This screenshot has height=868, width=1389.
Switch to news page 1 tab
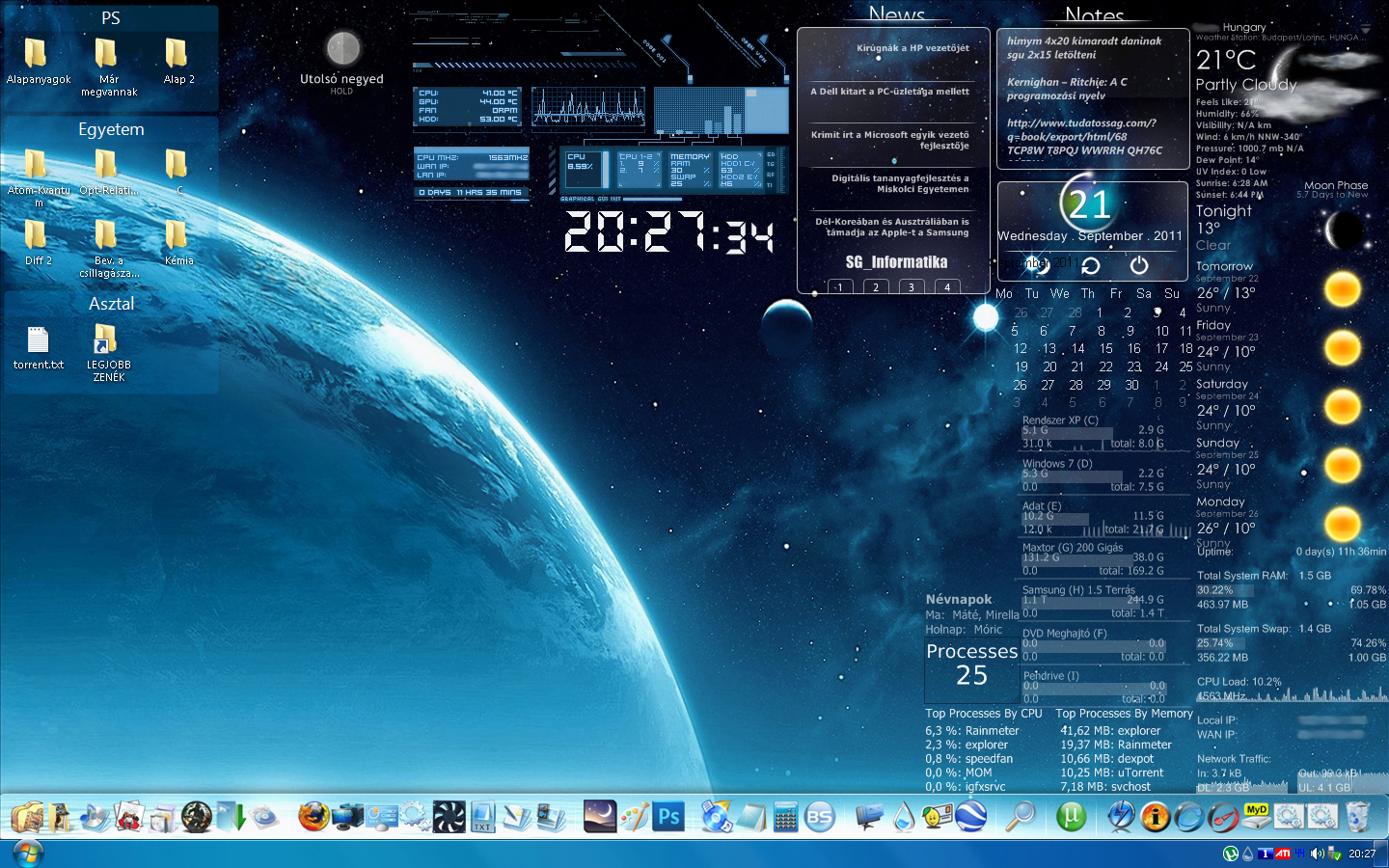pyautogui.click(x=840, y=286)
